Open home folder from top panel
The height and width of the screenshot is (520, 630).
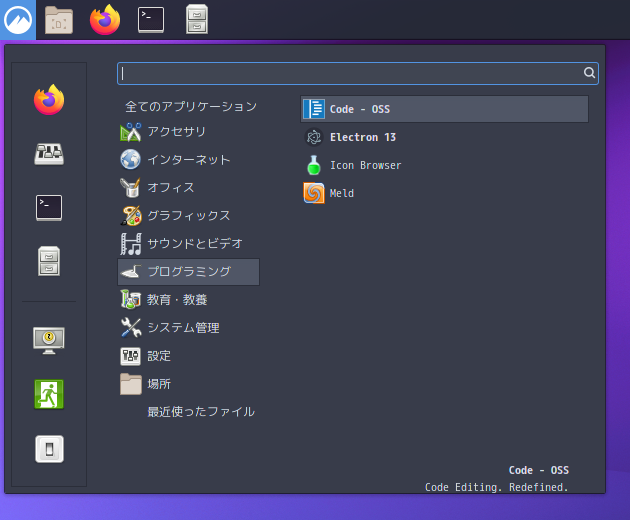tap(59, 20)
